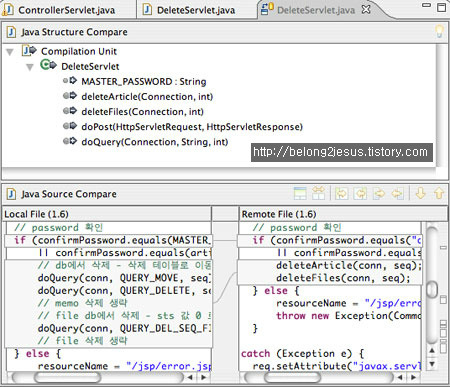
Task: Switch to the second DeleteServlet.java editor tab
Action: 190,10
